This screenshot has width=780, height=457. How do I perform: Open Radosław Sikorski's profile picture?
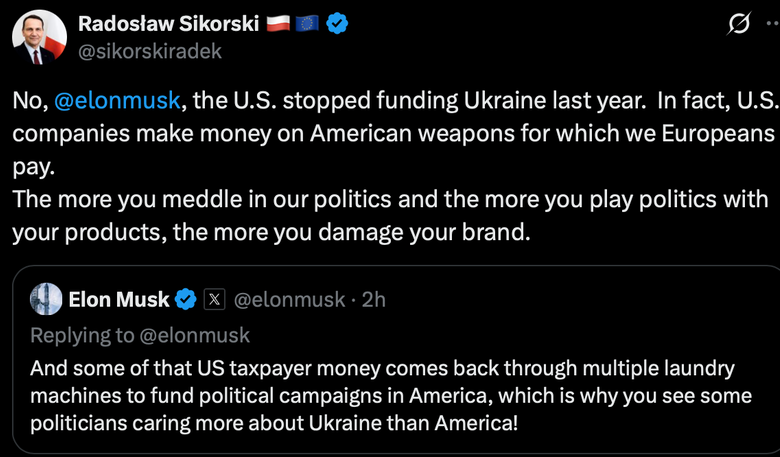coord(39,37)
